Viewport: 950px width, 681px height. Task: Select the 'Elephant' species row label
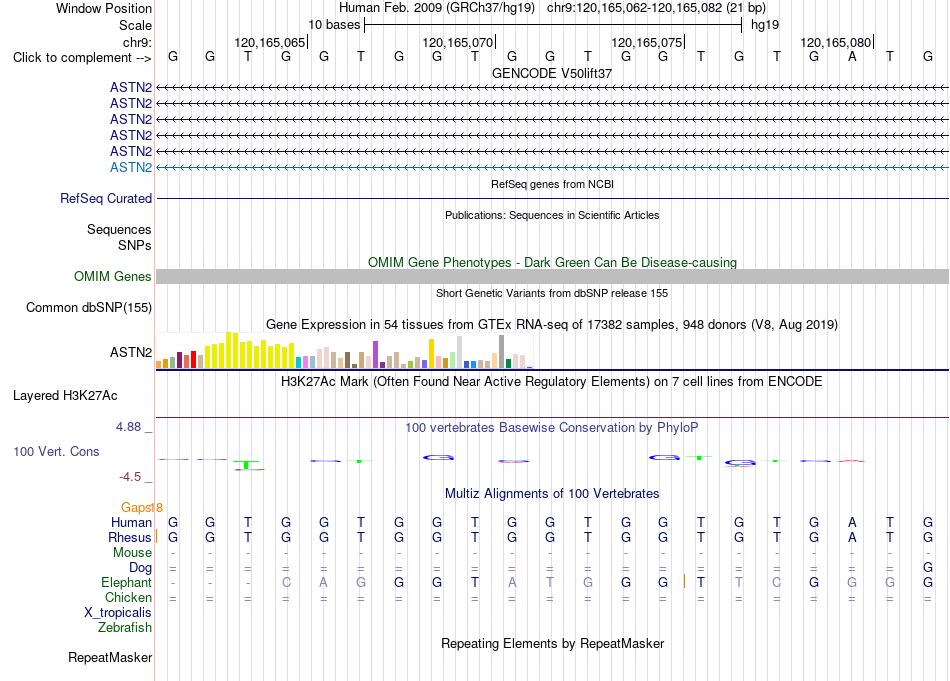[x=127, y=582]
